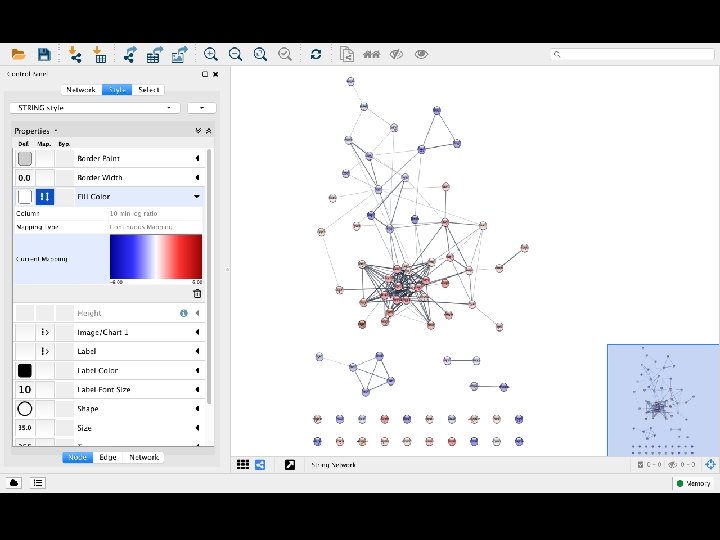720x540 pixels.
Task: Open the Properties dropdown menu
Action: 36,131
